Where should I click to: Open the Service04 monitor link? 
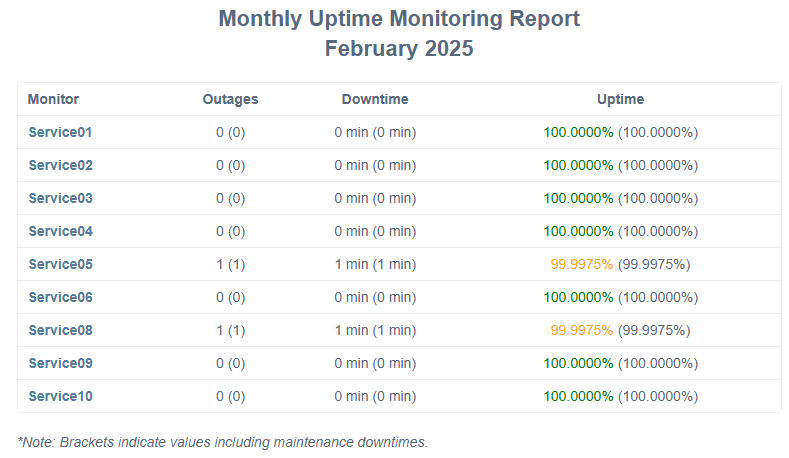tap(60, 231)
